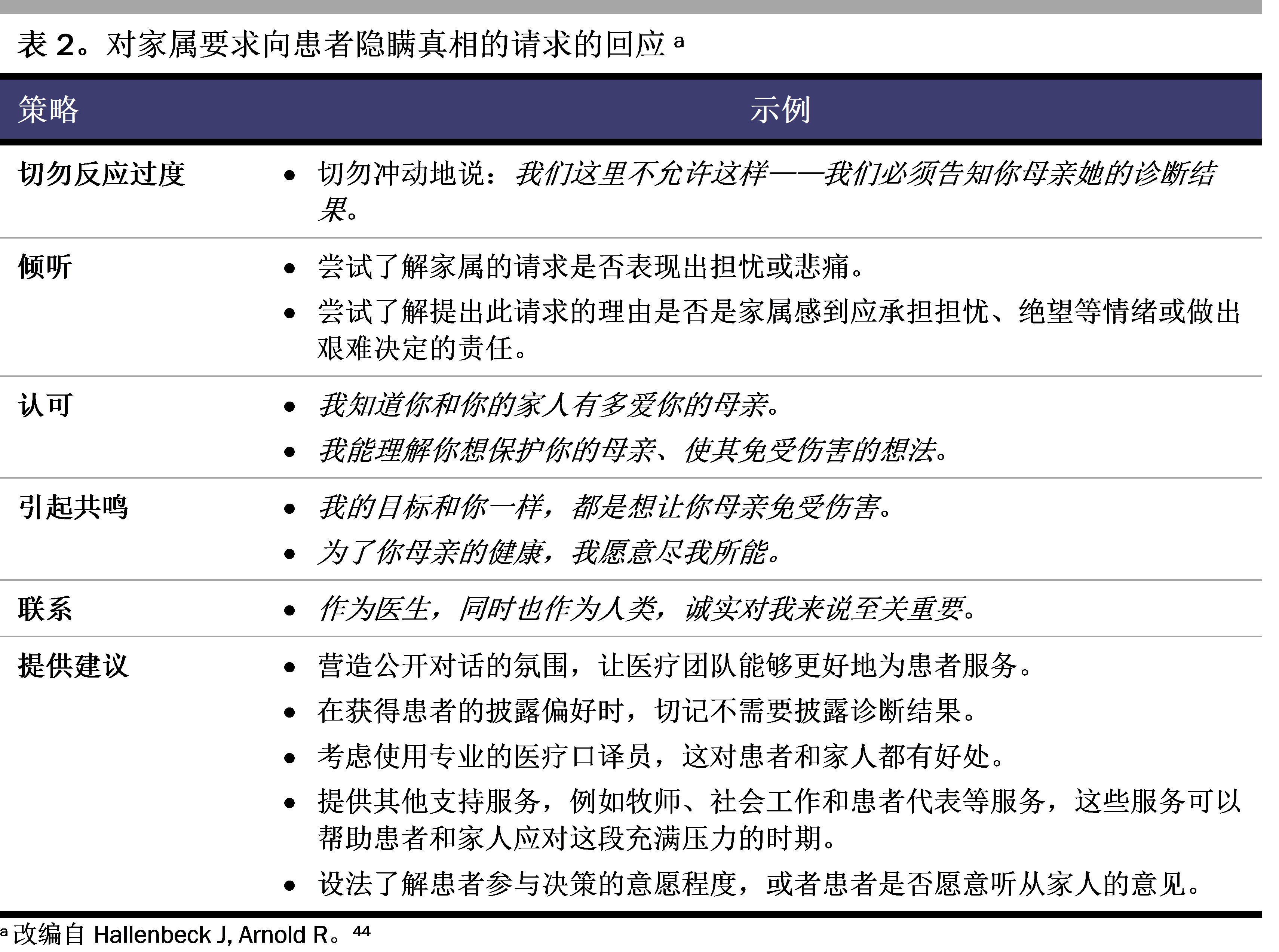Select the '倾听' strategy cell
The width and height of the screenshot is (1279, 952).
[x=45, y=267]
